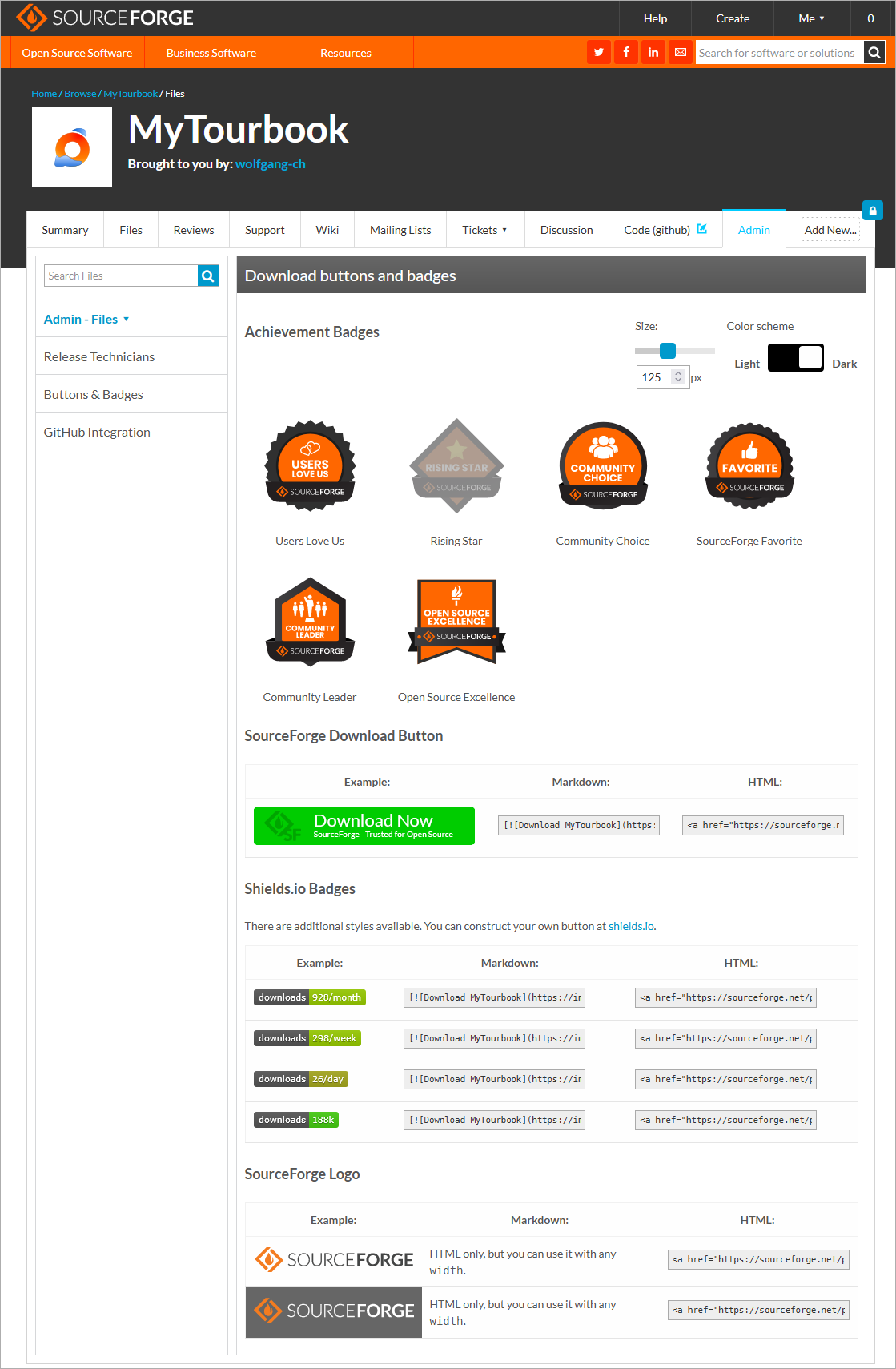
Task: Open the Help menu
Action: tap(655, 18)
